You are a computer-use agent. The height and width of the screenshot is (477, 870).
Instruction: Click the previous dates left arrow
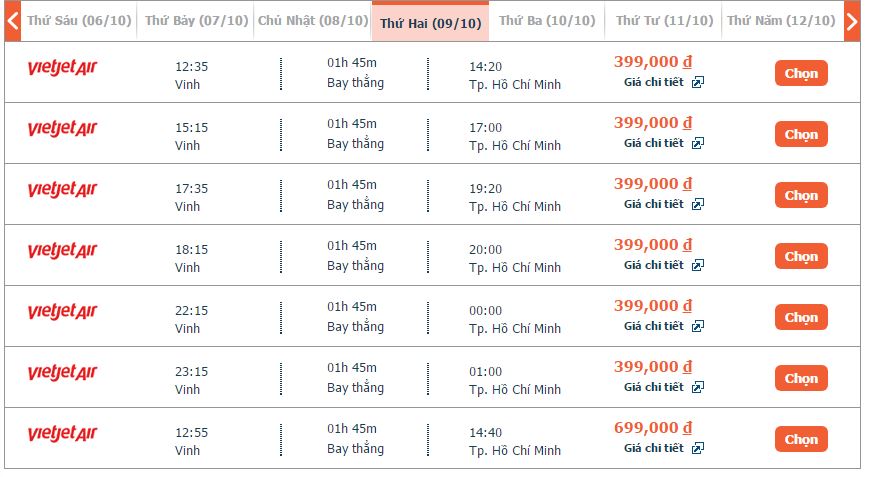(13, 21)
